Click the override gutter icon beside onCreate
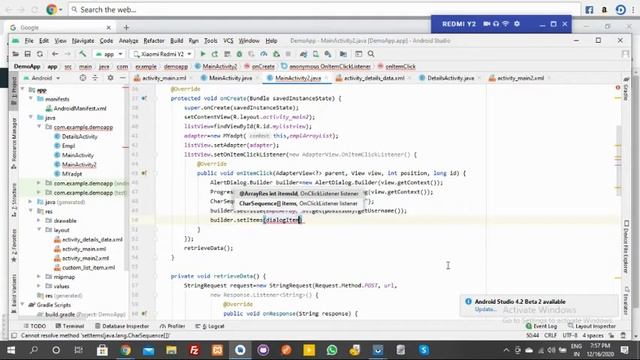Viewport: 640px width, 360px height. click(x=144, y=98)
